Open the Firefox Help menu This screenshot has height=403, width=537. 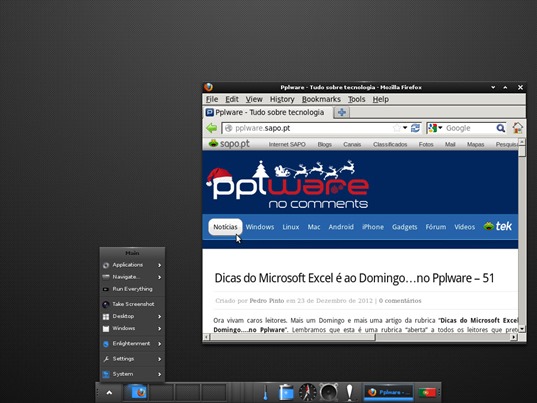click(381, 99)
